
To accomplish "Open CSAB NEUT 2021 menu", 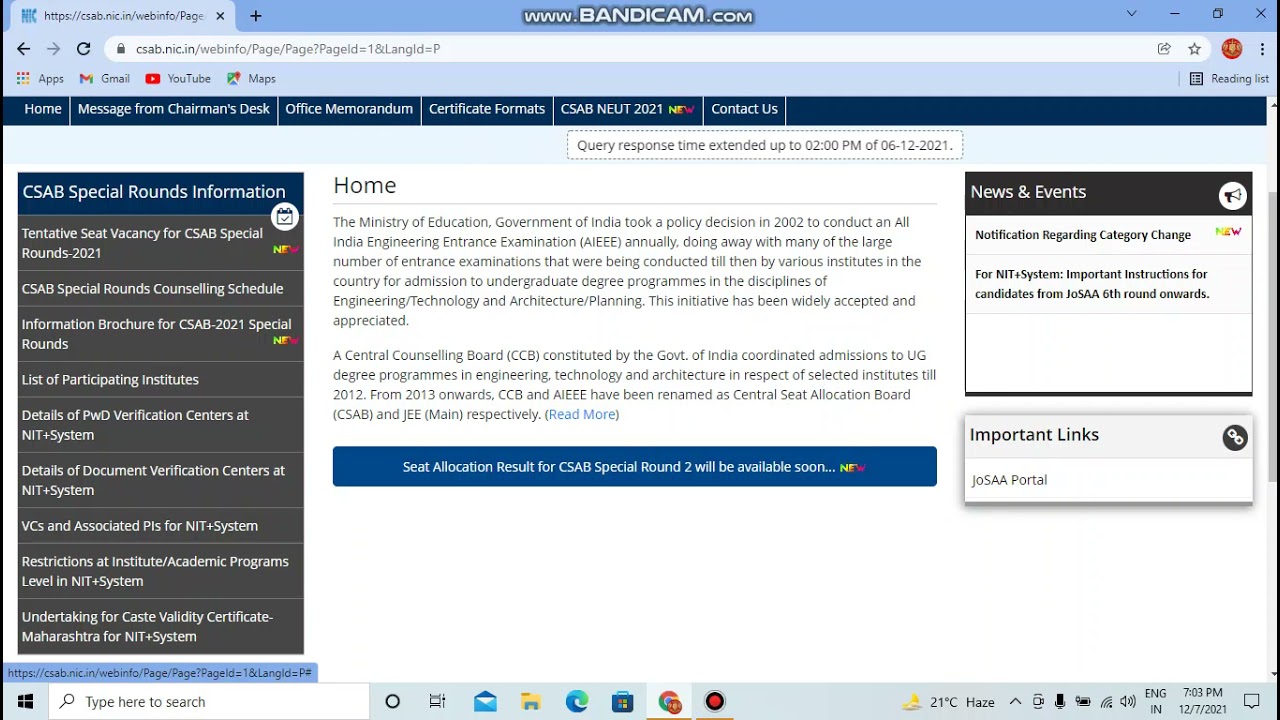I will click(627, 109).
